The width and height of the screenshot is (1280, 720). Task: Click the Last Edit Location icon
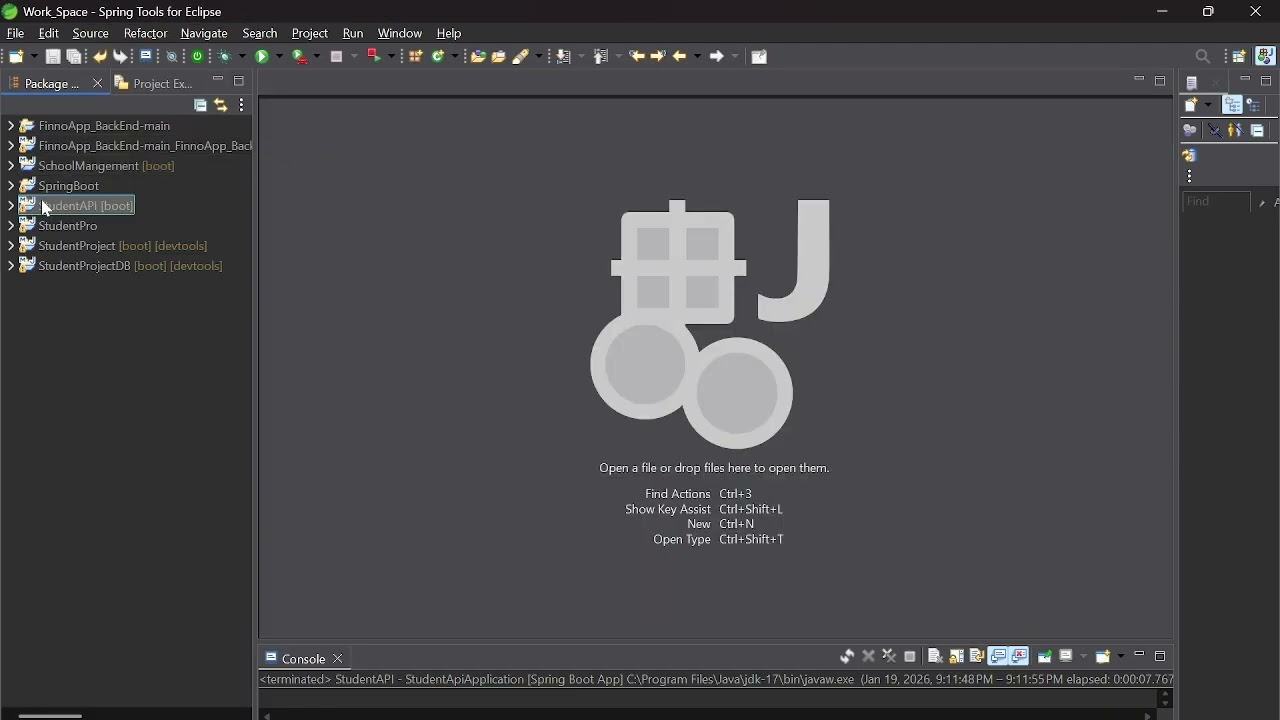[637, 57]
